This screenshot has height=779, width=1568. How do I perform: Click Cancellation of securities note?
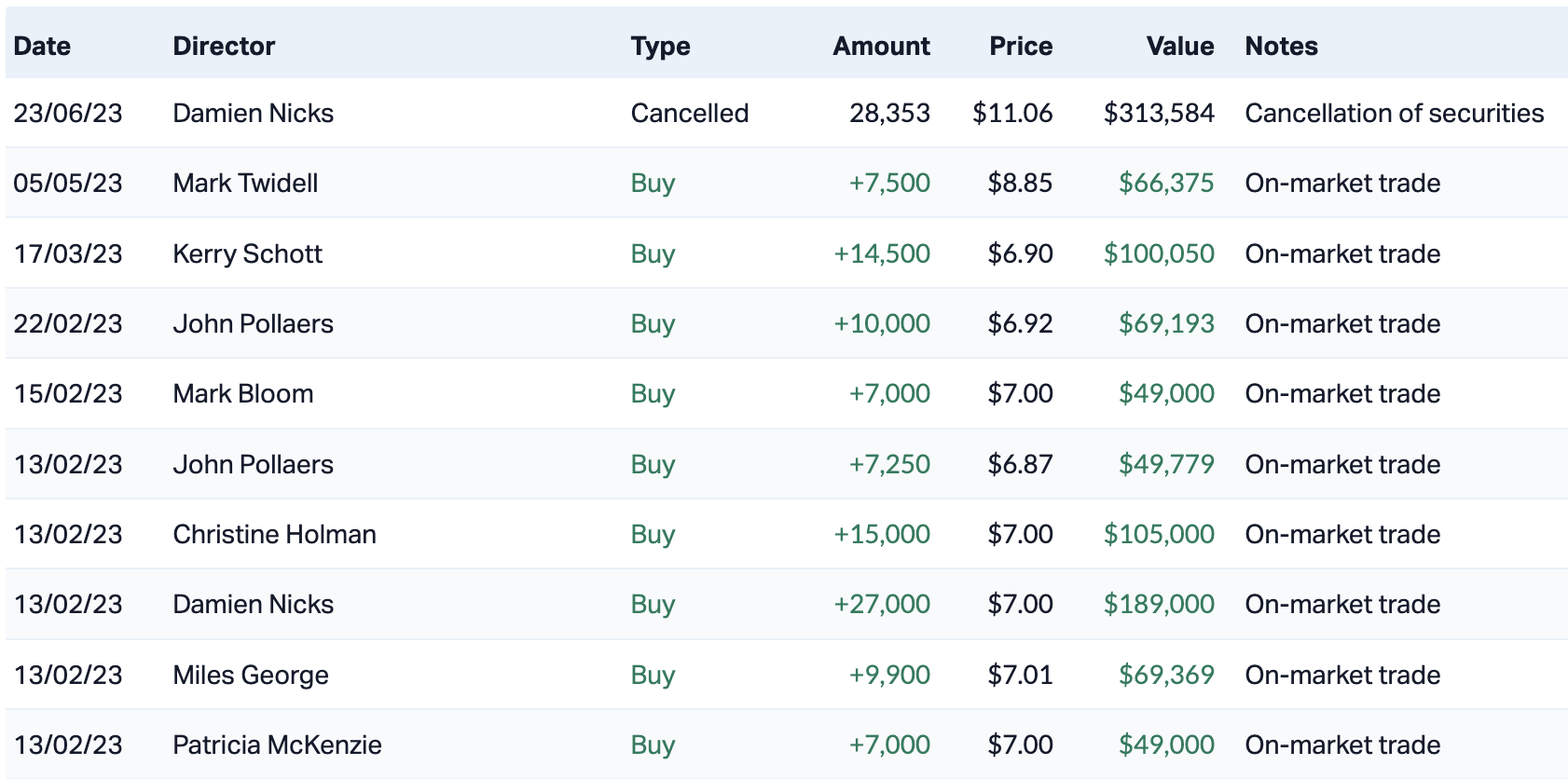pyautogui.click(x=1394, y=113)
